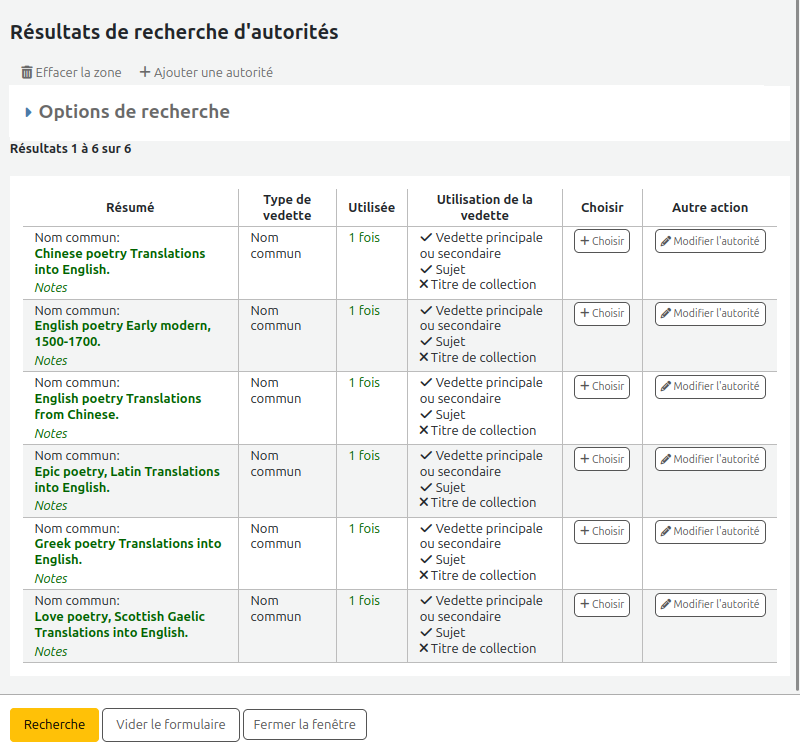Viewport: 800px width, 755px height.
Task: Click Vider le formulaire button
Action: [171, 725]
